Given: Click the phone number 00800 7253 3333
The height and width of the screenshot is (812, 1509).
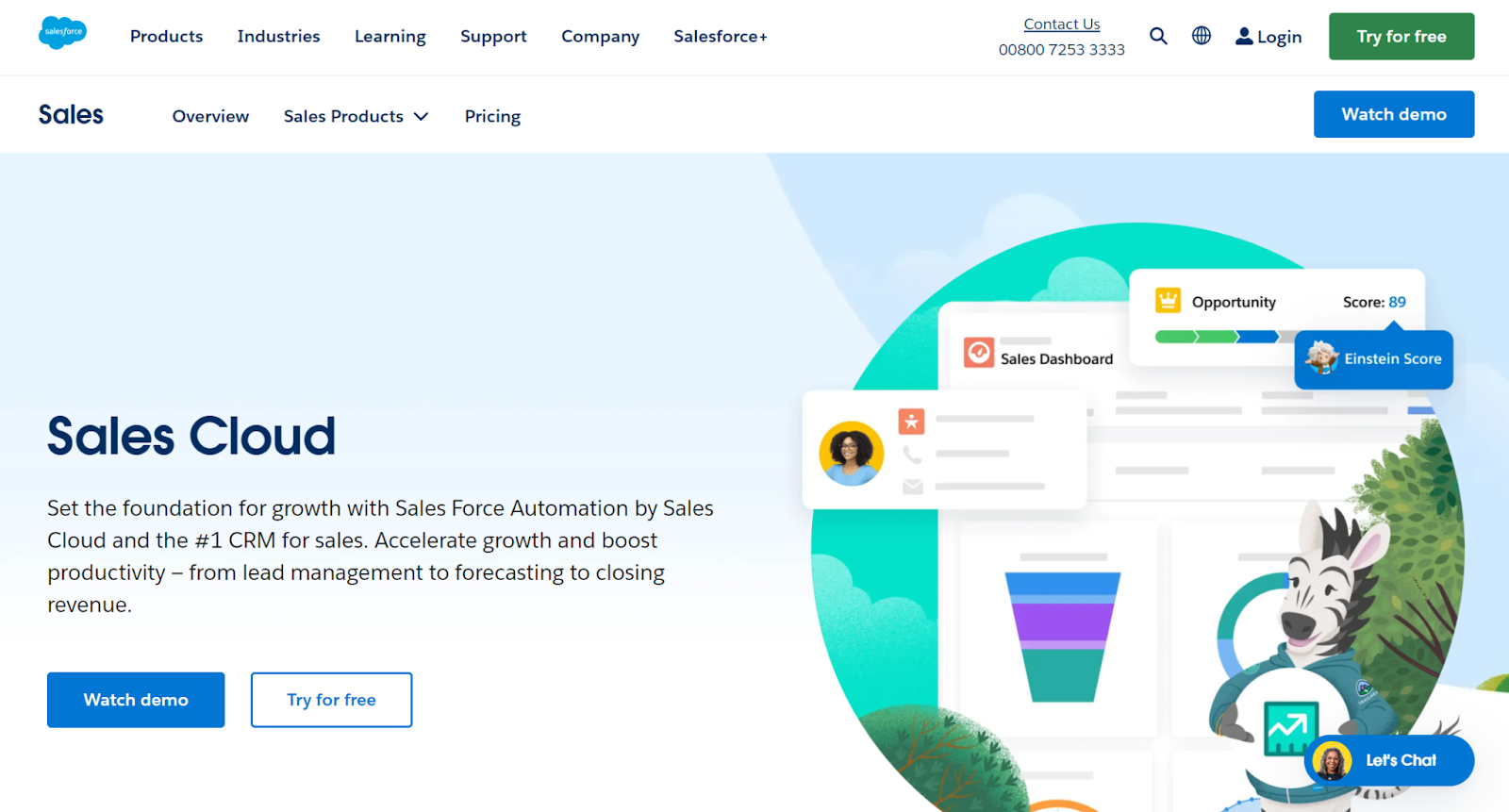Looking at the screenshot, I should tap(1062, 49).
